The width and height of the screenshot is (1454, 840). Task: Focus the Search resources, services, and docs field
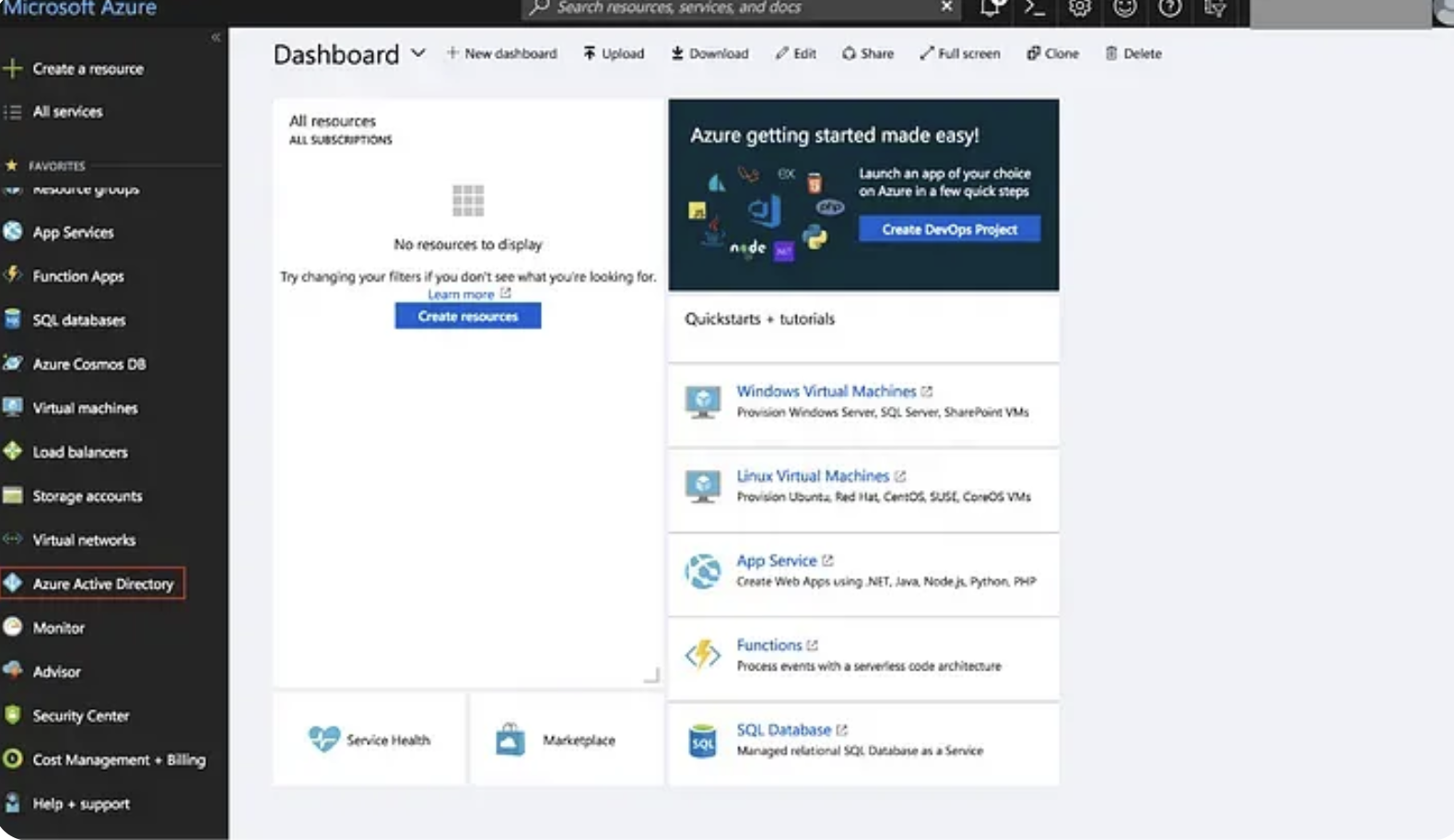tap(742, 7)
